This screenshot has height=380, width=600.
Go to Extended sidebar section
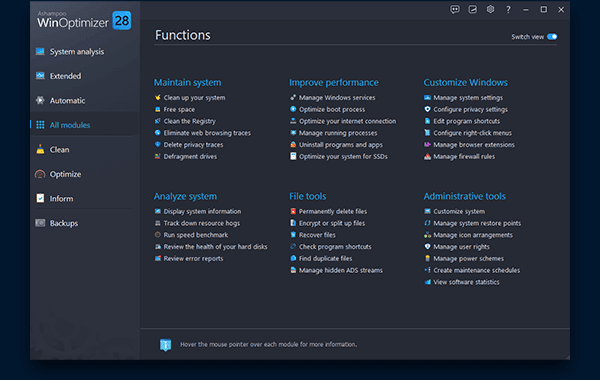click(x=65, y=76)
